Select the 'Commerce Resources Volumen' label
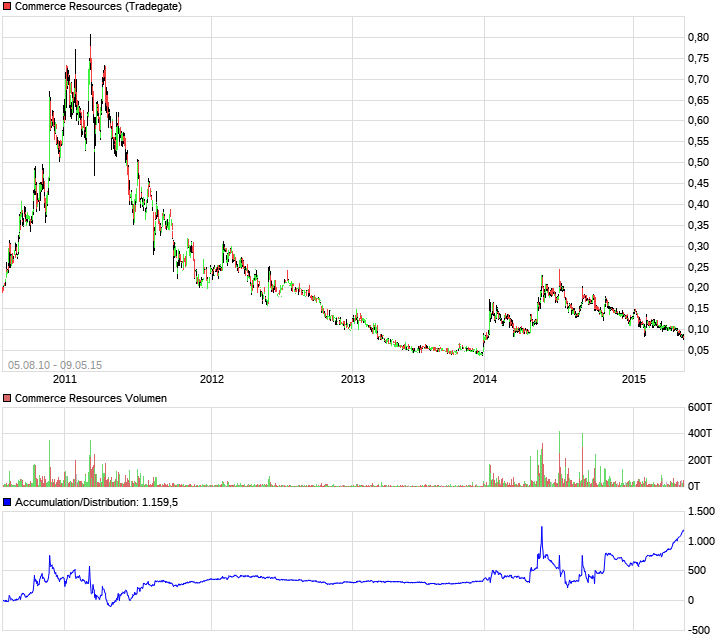Viewport: 726px width, 640px height. pos(91,398)
